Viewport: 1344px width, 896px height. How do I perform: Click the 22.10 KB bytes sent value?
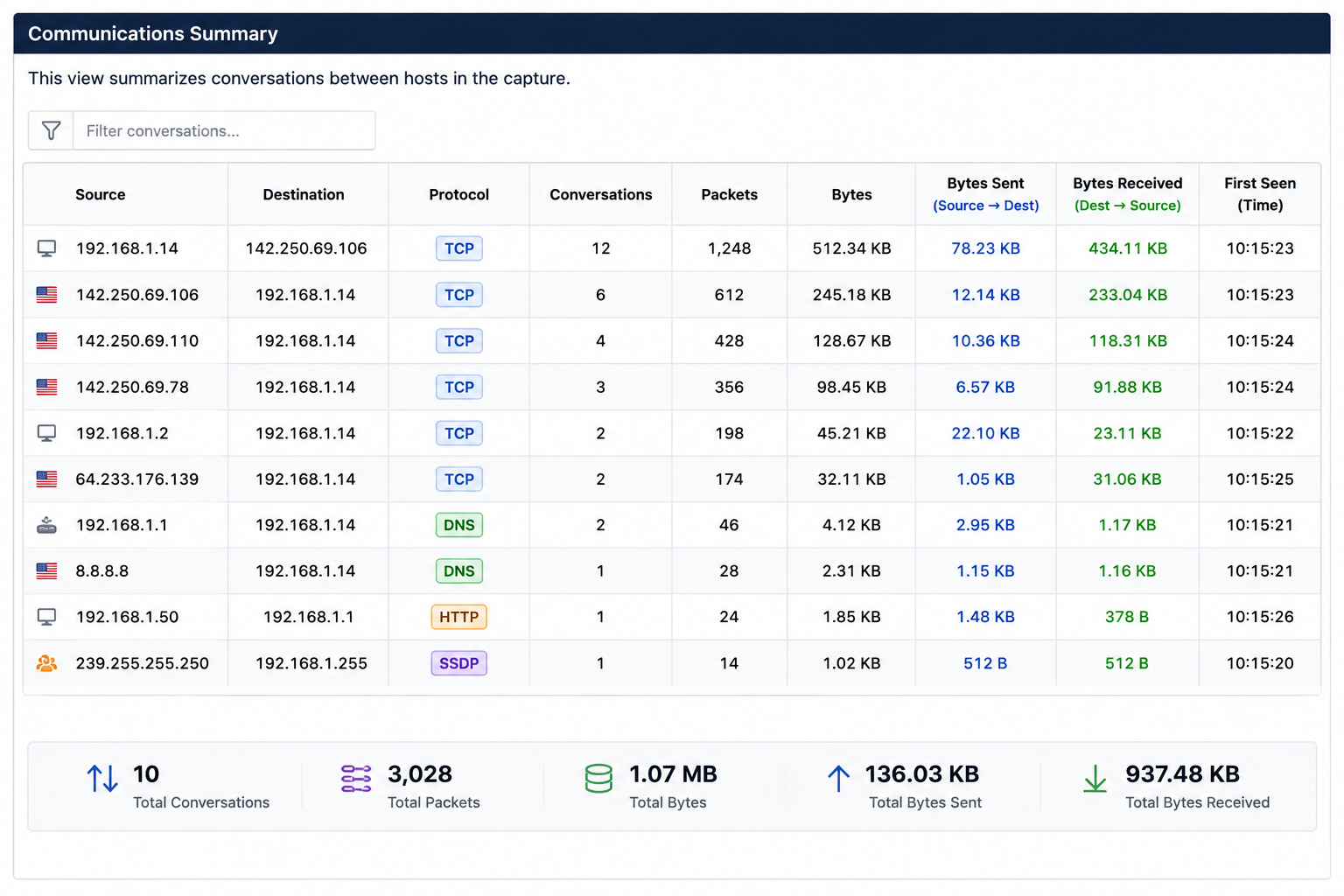coord(986,433)
